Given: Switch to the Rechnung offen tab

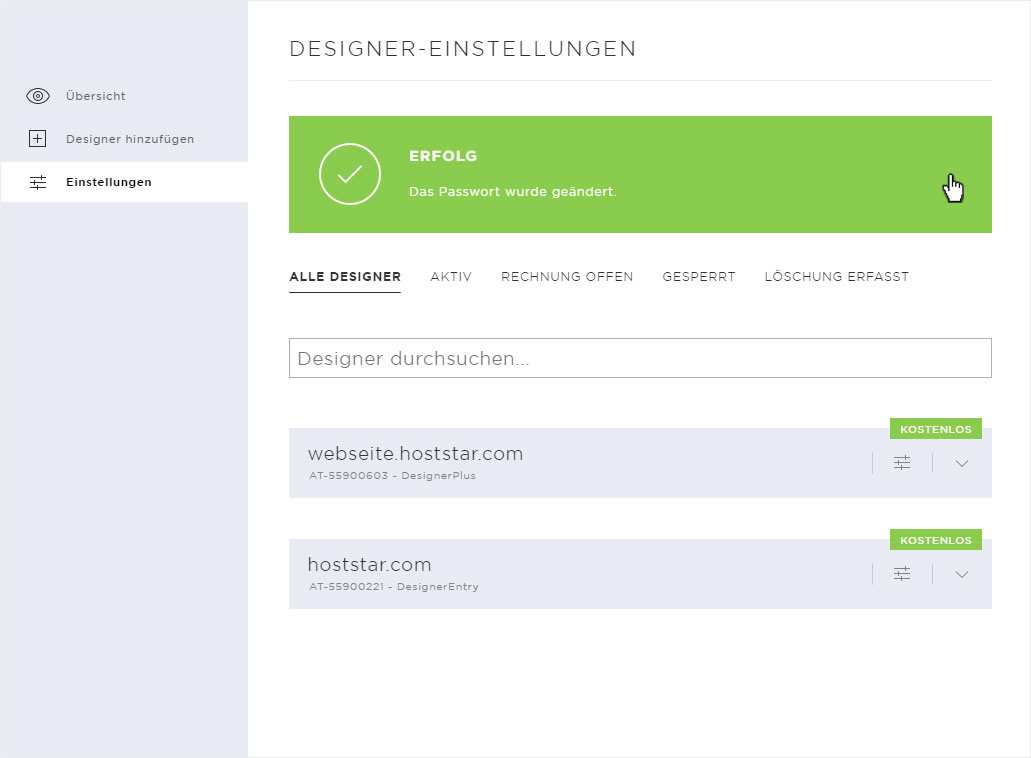Looking at the screenshot, I should 567,277.
